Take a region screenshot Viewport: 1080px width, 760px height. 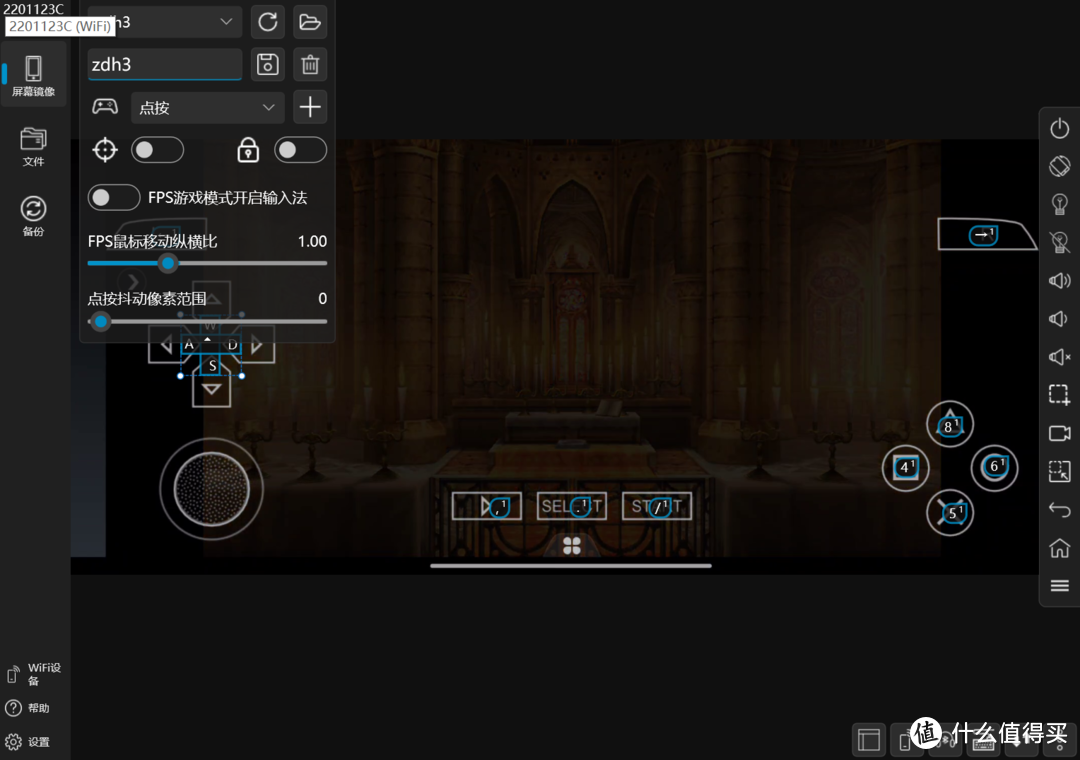(1059, 395)
